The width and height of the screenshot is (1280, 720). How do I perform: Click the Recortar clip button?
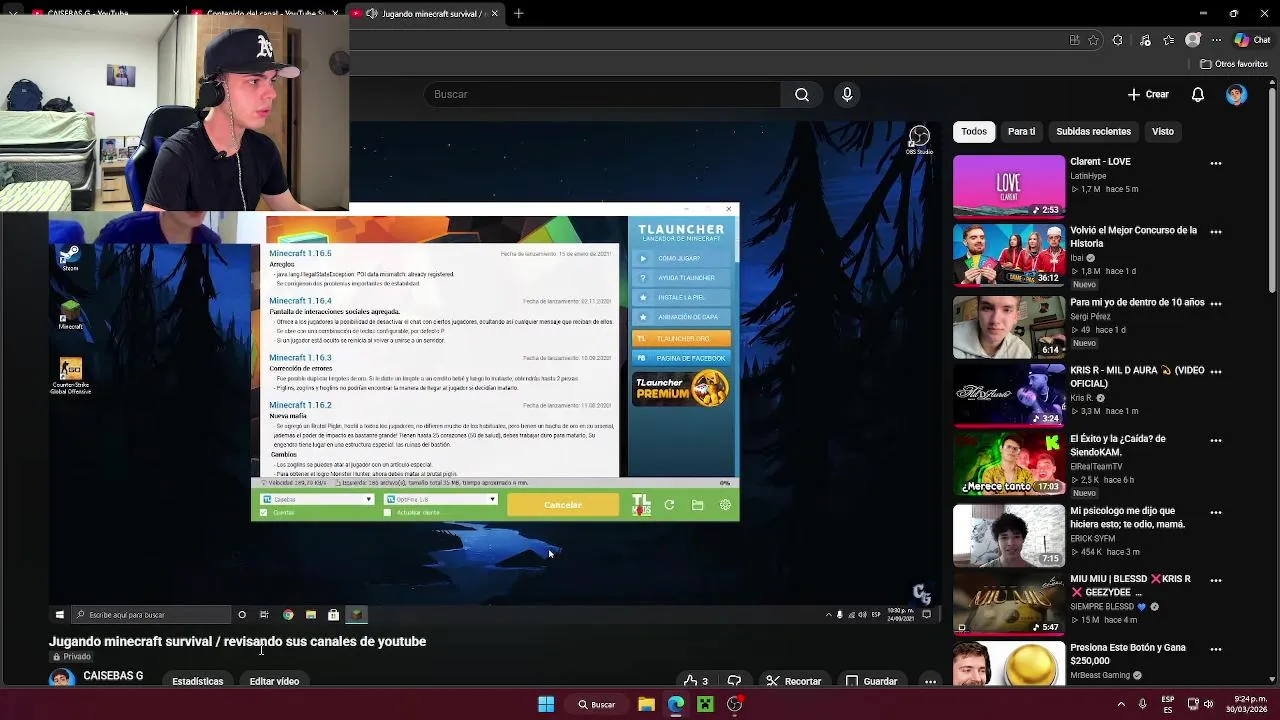tap(793, 681)
